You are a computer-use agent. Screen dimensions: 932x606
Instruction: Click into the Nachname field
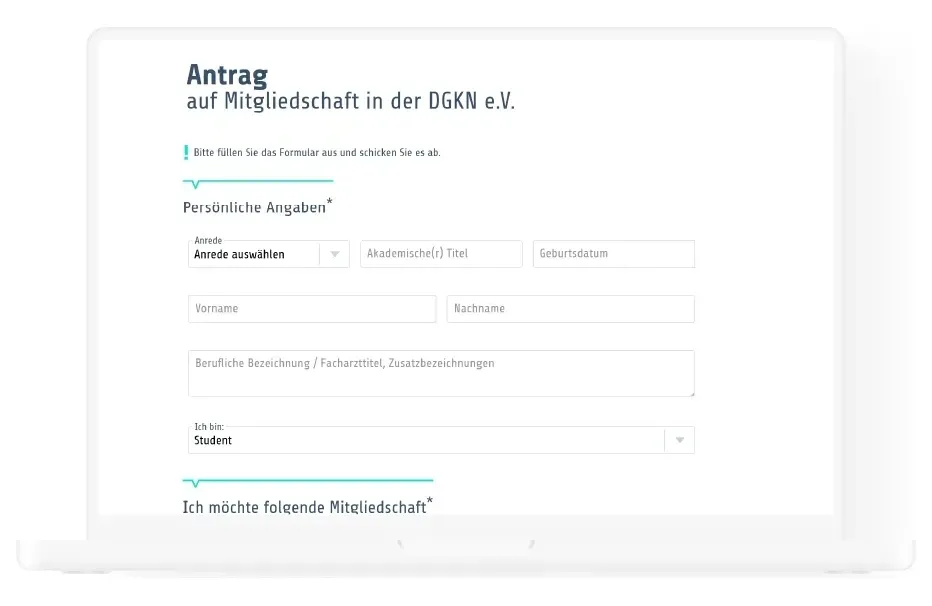tap(571, 309)
